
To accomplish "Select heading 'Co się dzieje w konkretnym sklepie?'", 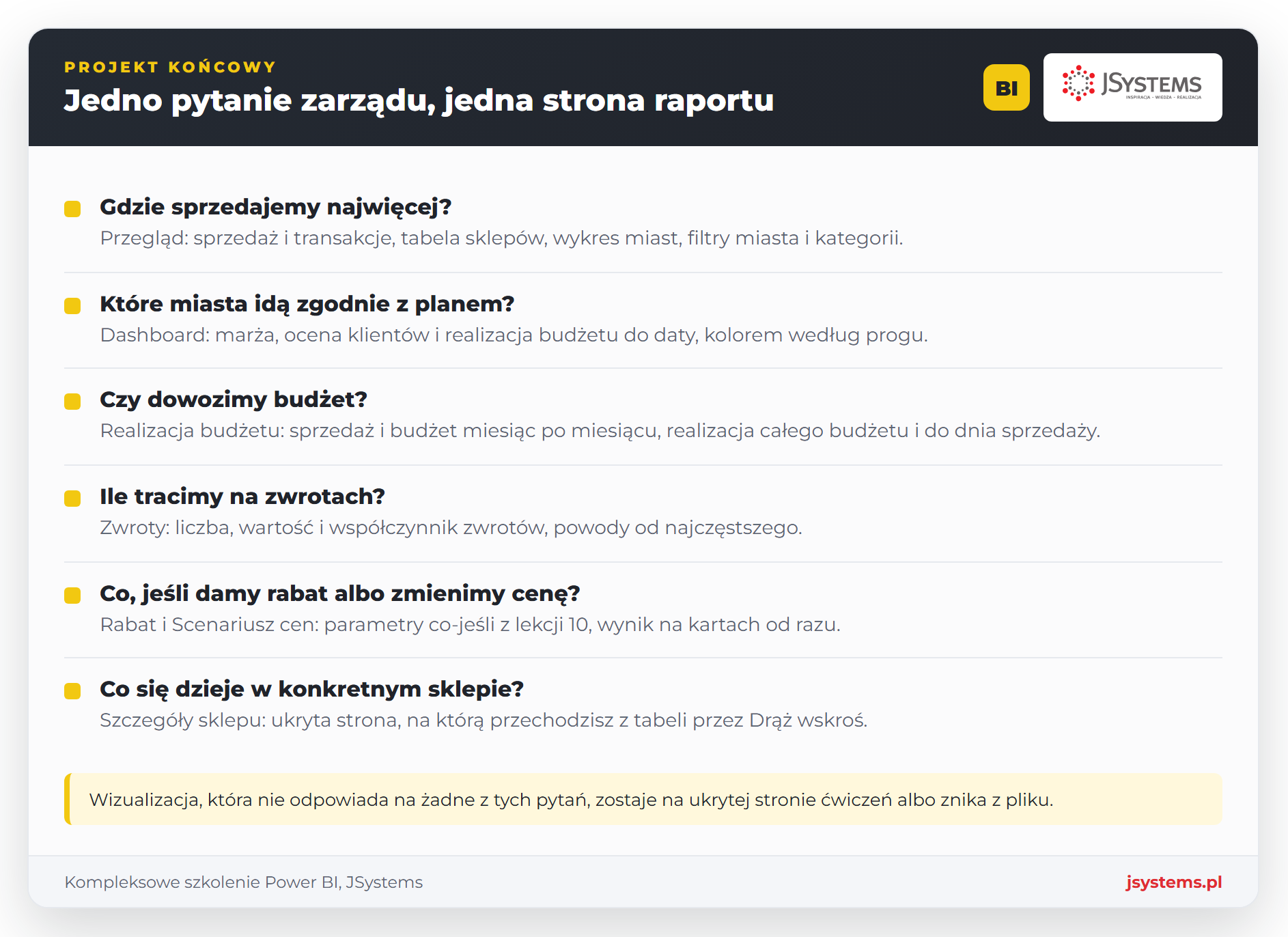I will 311,689.
